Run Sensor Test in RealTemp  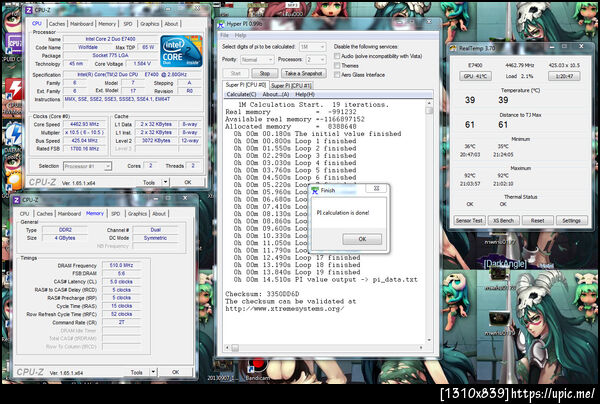click(469, 220)
